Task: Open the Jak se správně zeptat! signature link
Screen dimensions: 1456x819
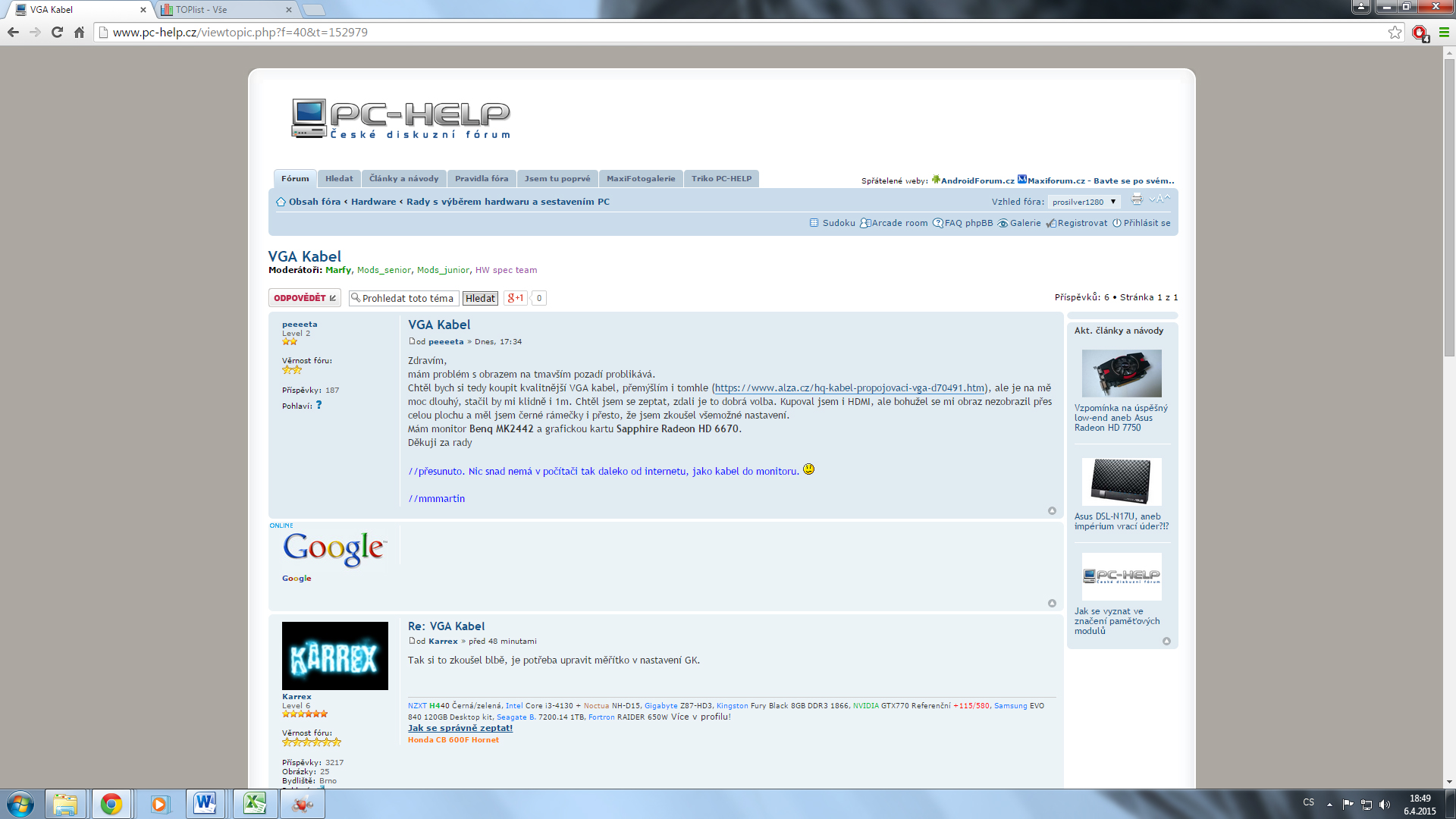Action: tap(460, 728)
